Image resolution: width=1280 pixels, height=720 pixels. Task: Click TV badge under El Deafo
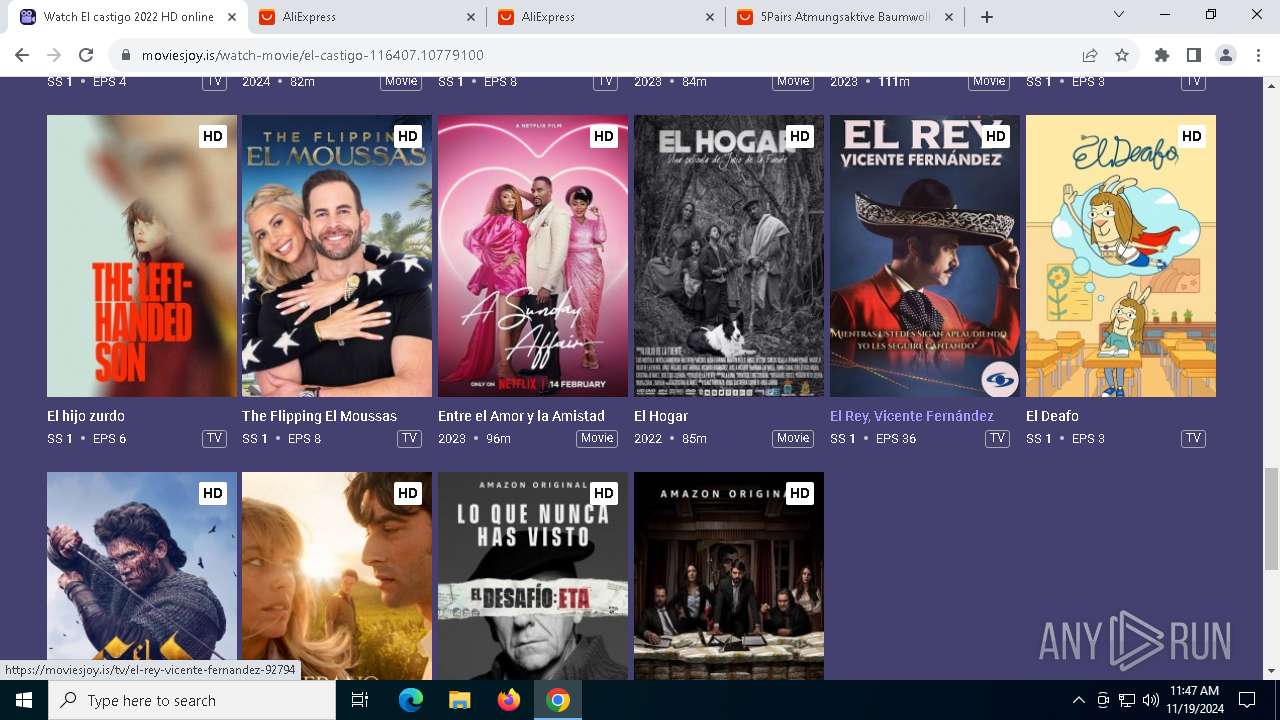click(x=1193, y=439)
